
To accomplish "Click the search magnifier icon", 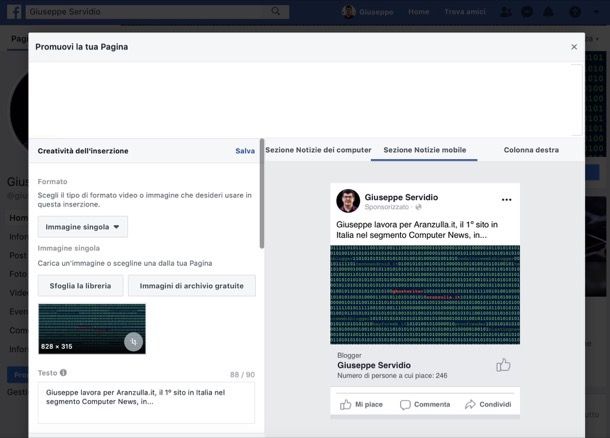I will click(275, 11).
